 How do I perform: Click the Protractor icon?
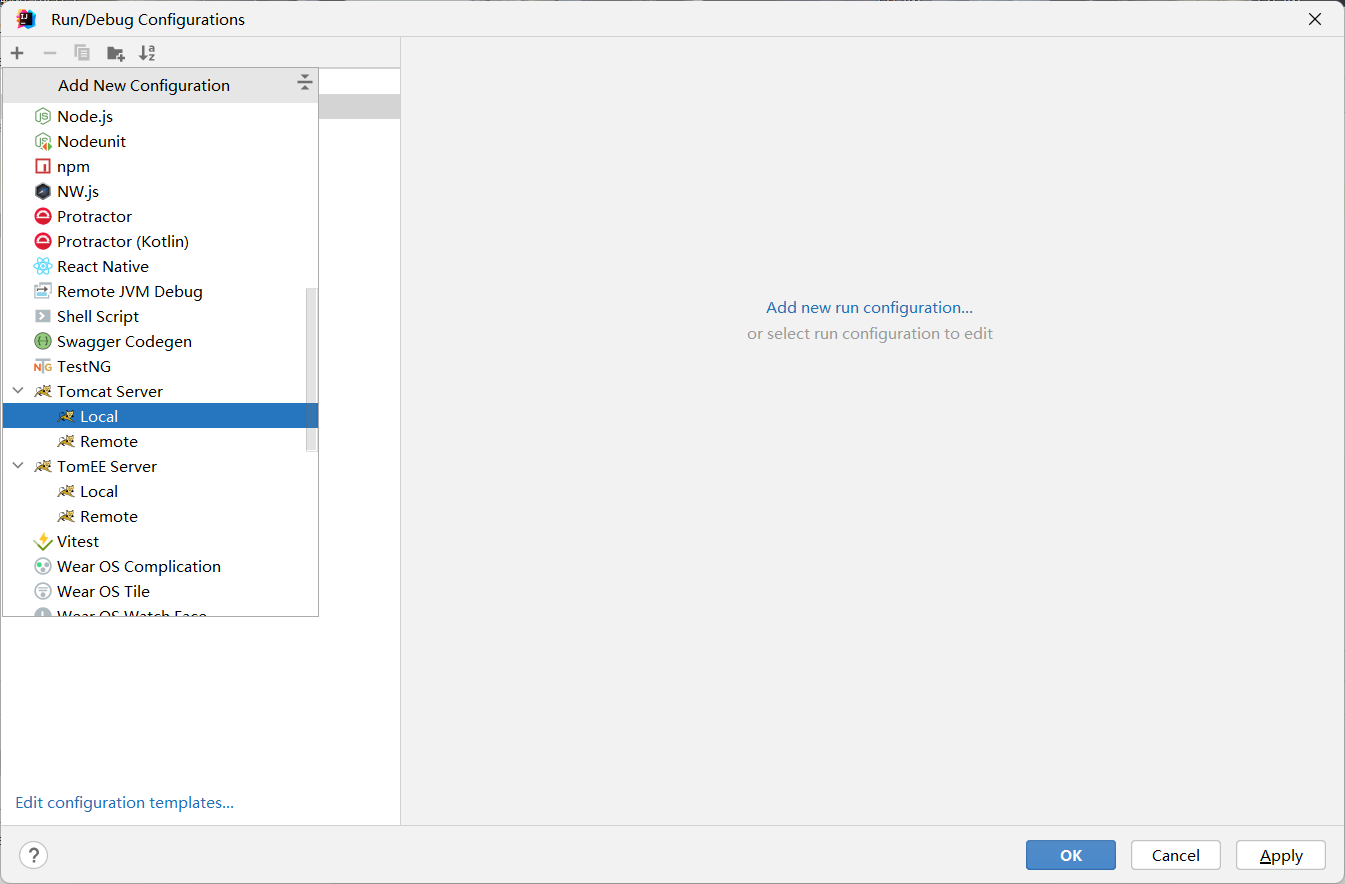pos(43,216)
